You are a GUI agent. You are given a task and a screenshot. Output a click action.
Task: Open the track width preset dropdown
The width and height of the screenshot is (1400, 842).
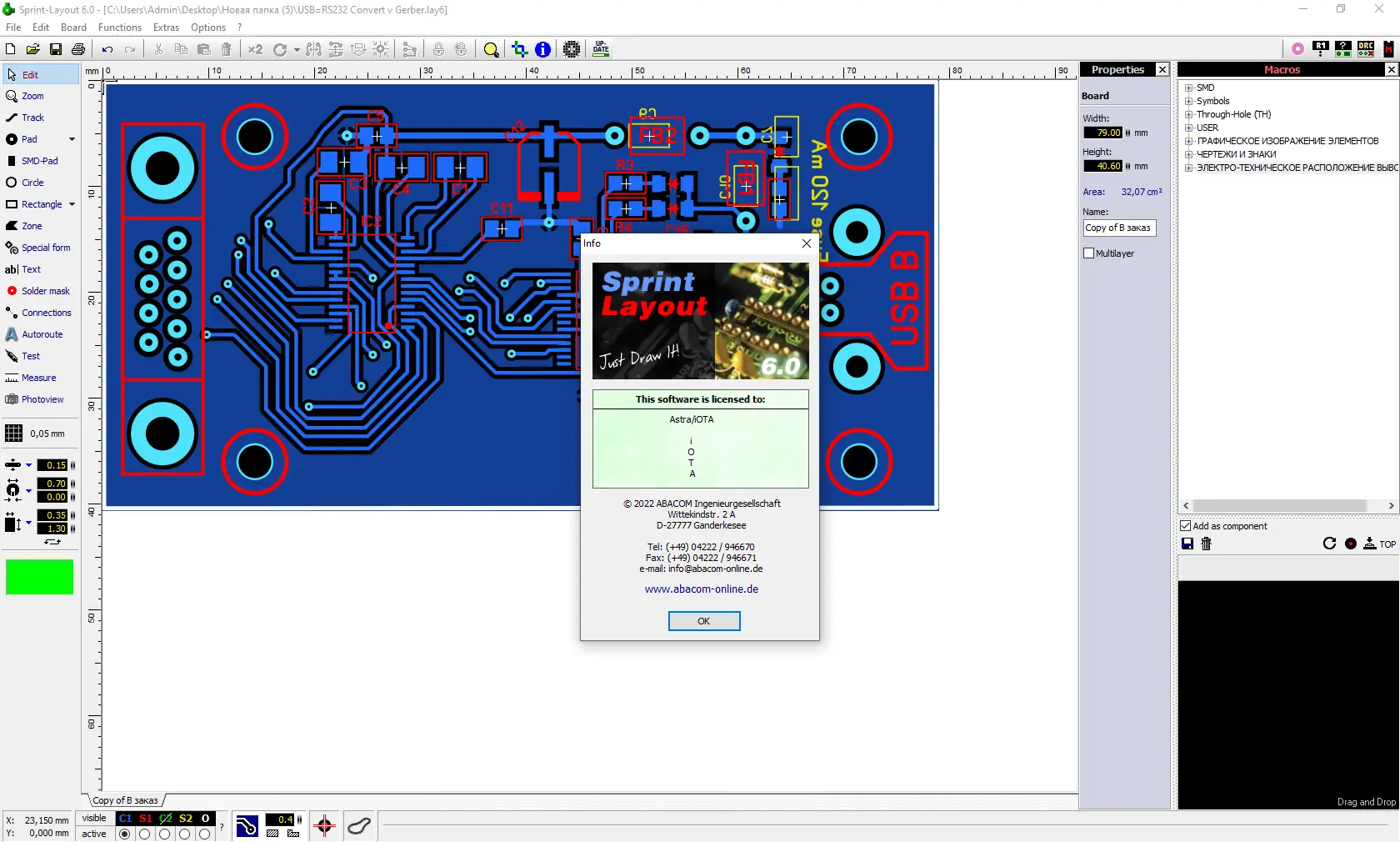[28, 465]
